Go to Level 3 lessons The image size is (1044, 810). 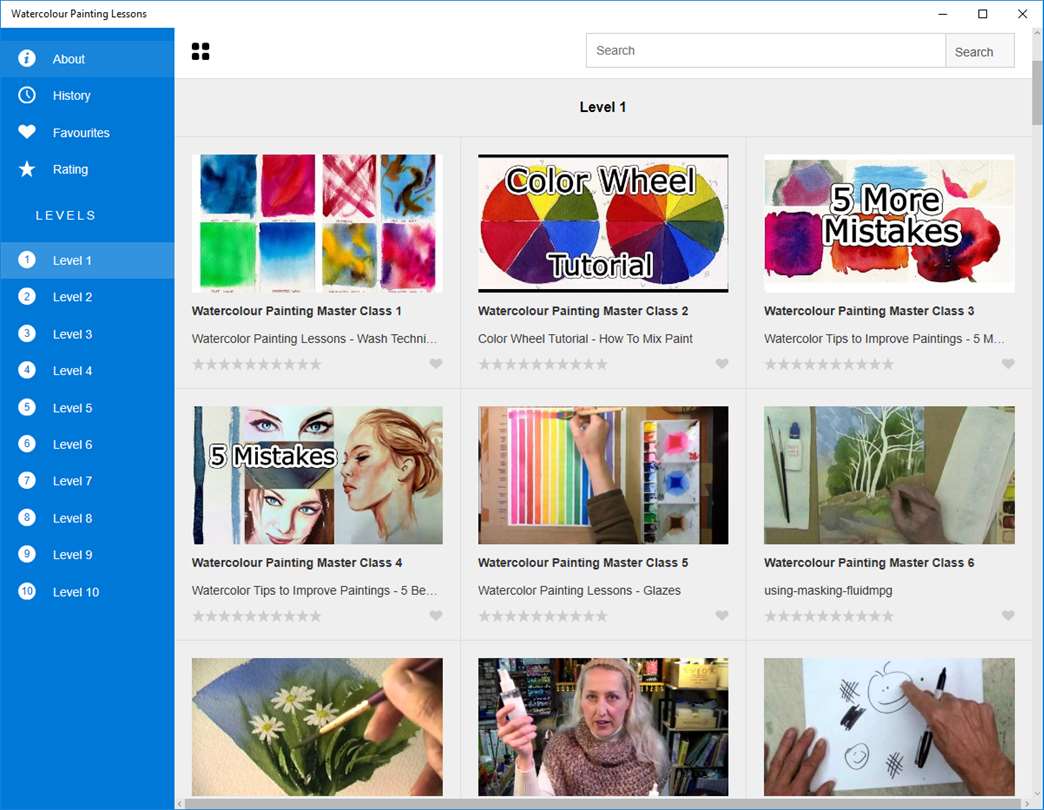pos(87,334)
